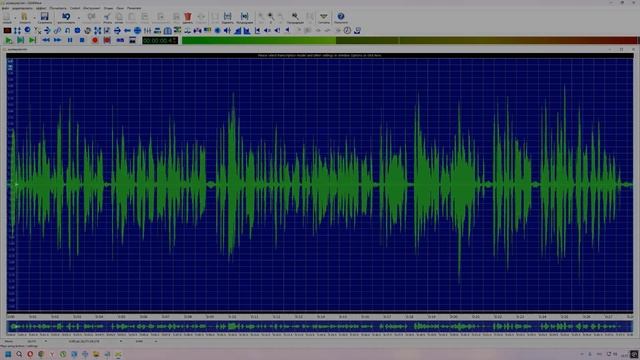The width and height of the screenshot is (640, 360).
Task: Click the third green play-to-end button
Action: pyautogui.click(x=33, y=40)
